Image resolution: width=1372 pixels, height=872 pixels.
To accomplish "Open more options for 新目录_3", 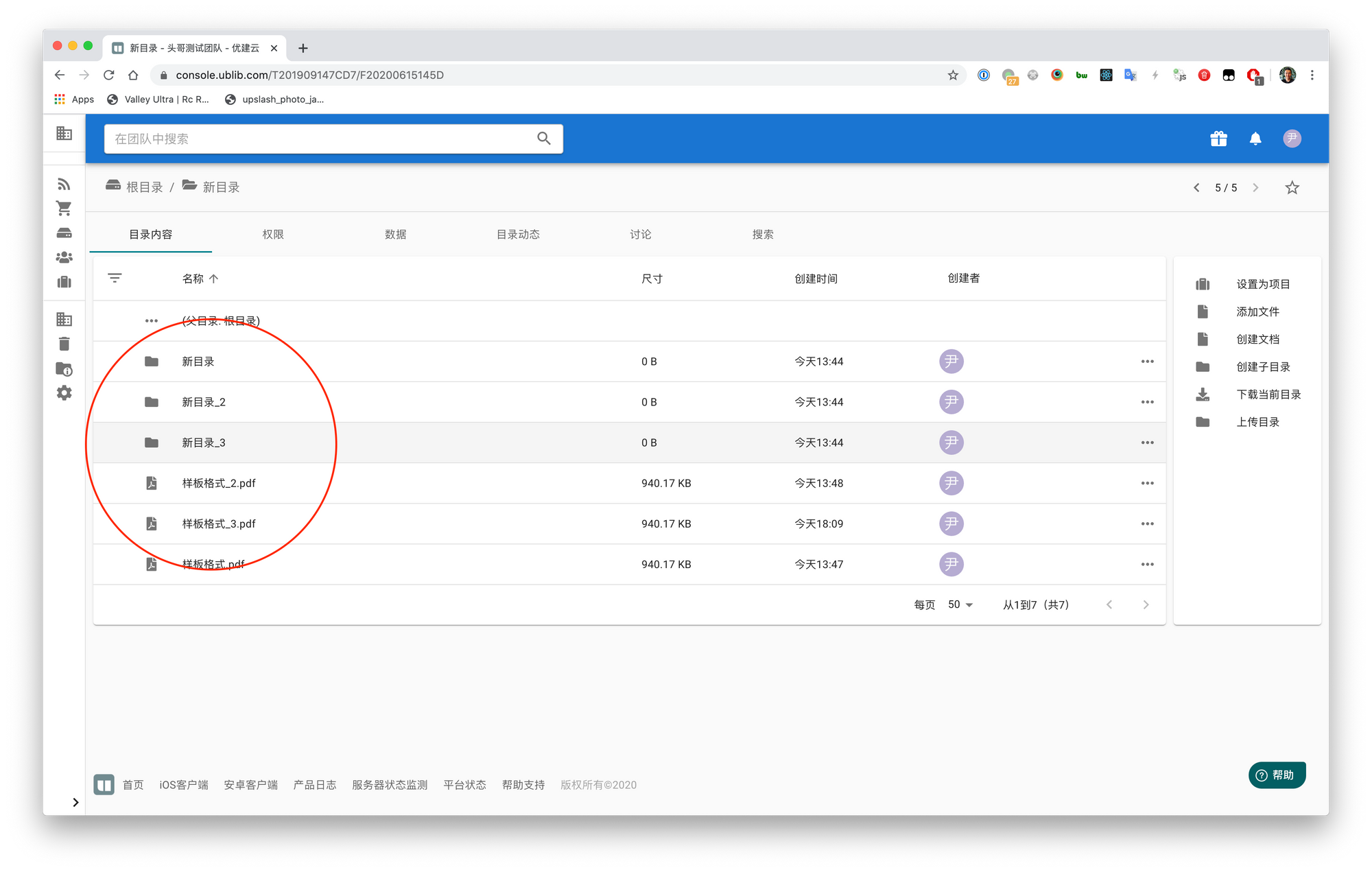I will tap(1147, 443).
